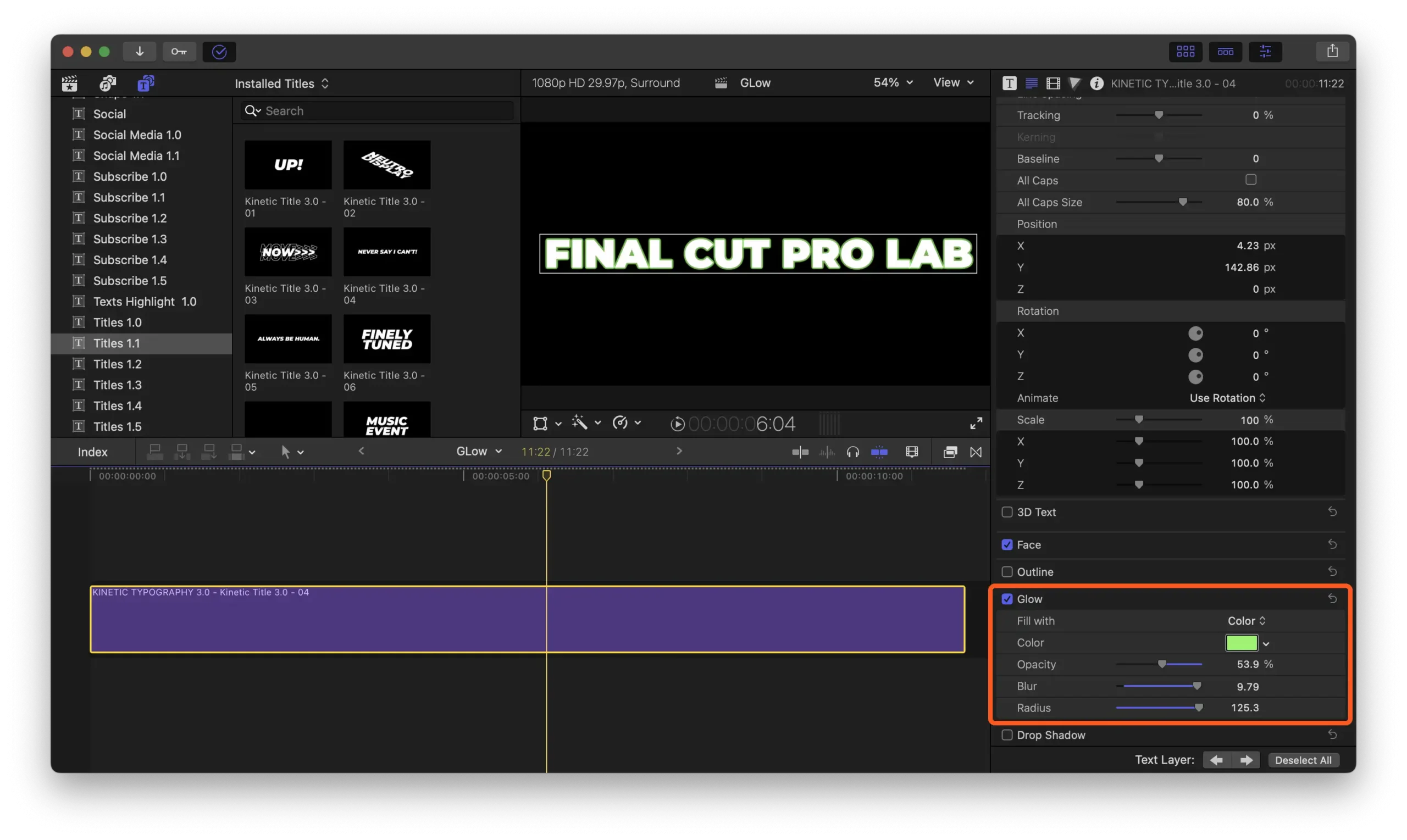1407x840 pixels.
Task: Open clip appearance filmstrip icon
Action: click(912, 452)
